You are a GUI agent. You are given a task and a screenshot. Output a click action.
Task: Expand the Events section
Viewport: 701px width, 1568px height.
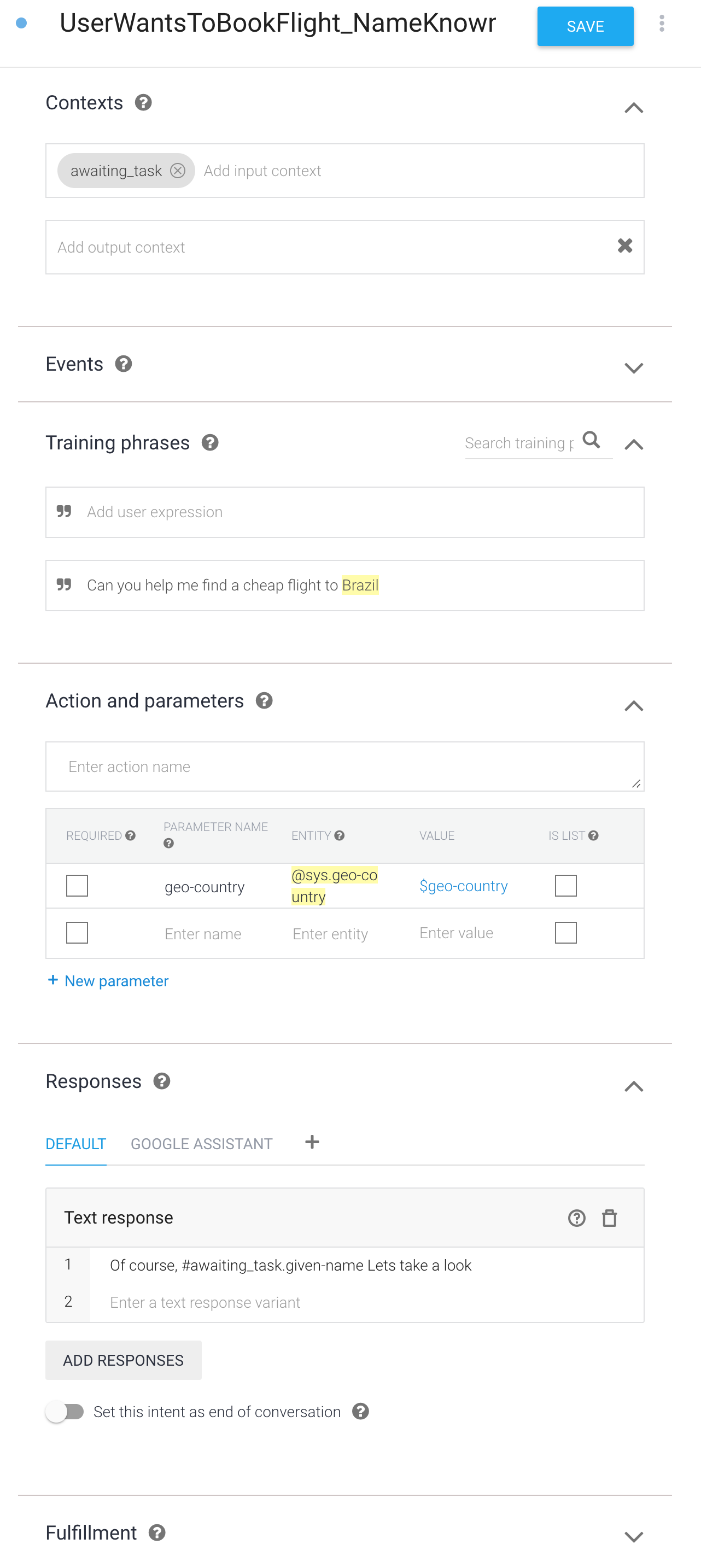[634, 367]
